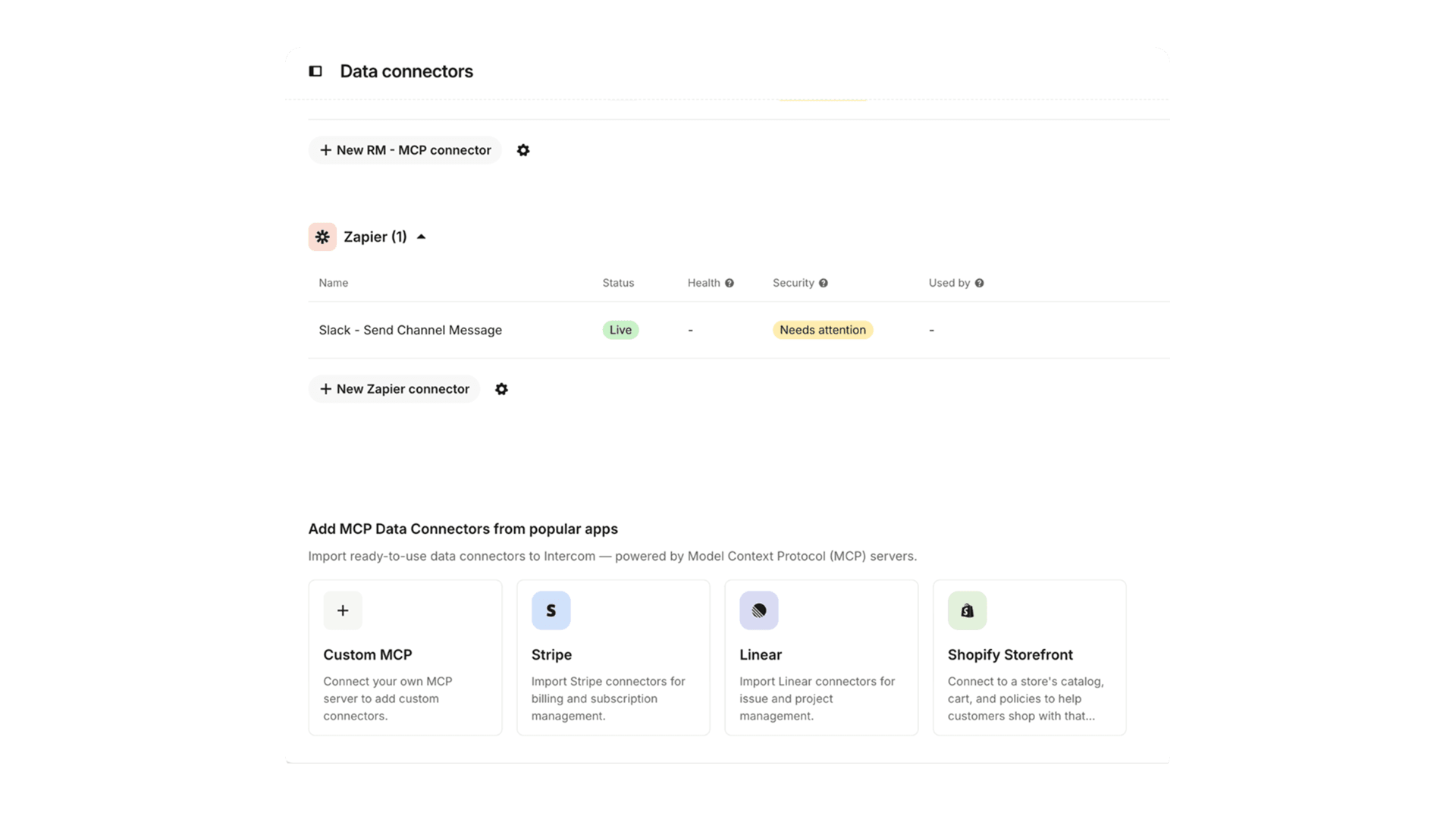Image resolution: width=1456 pixels, height=819 pixels.
Task: Toggle the sidebar panel icon
Action: pos(315,71)
